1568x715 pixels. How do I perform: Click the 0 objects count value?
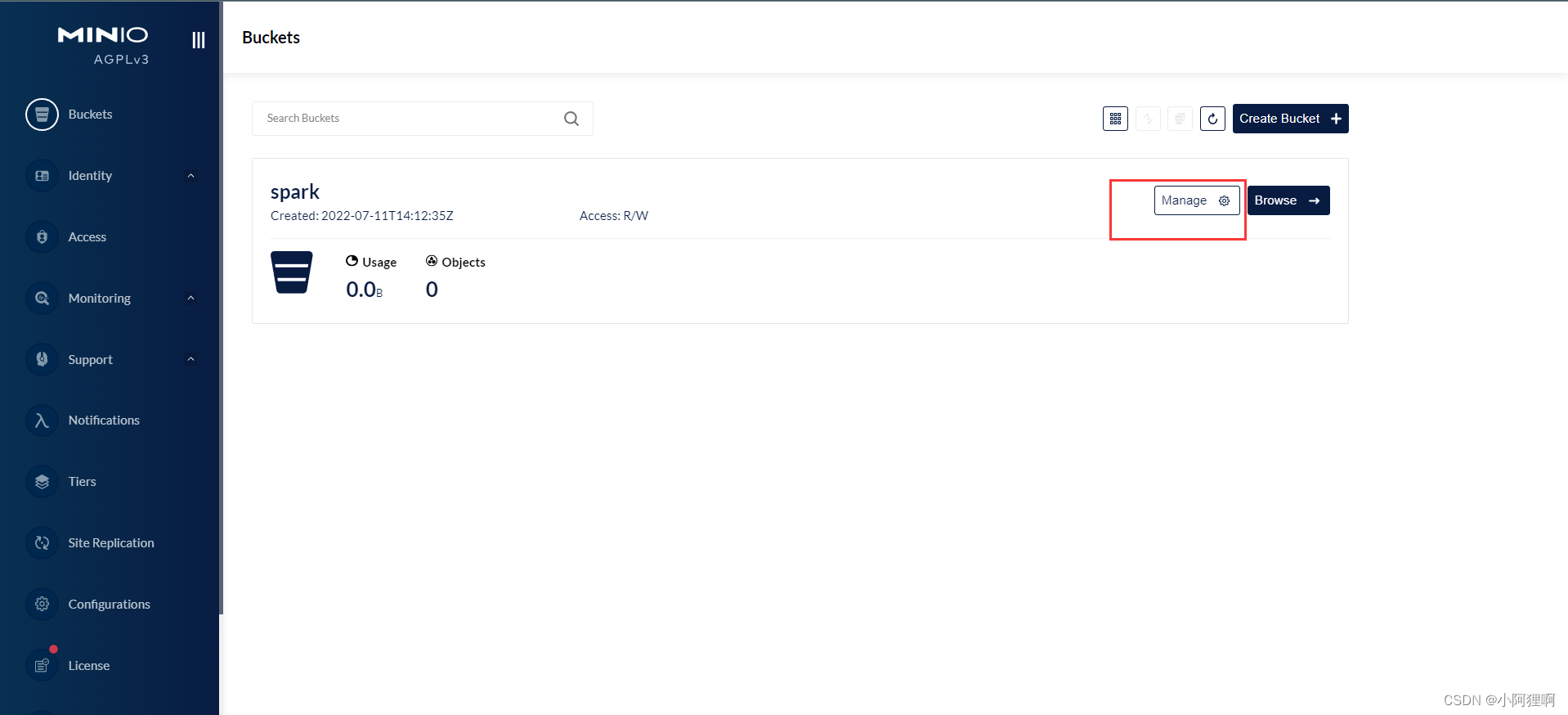[x=432, y=290]
